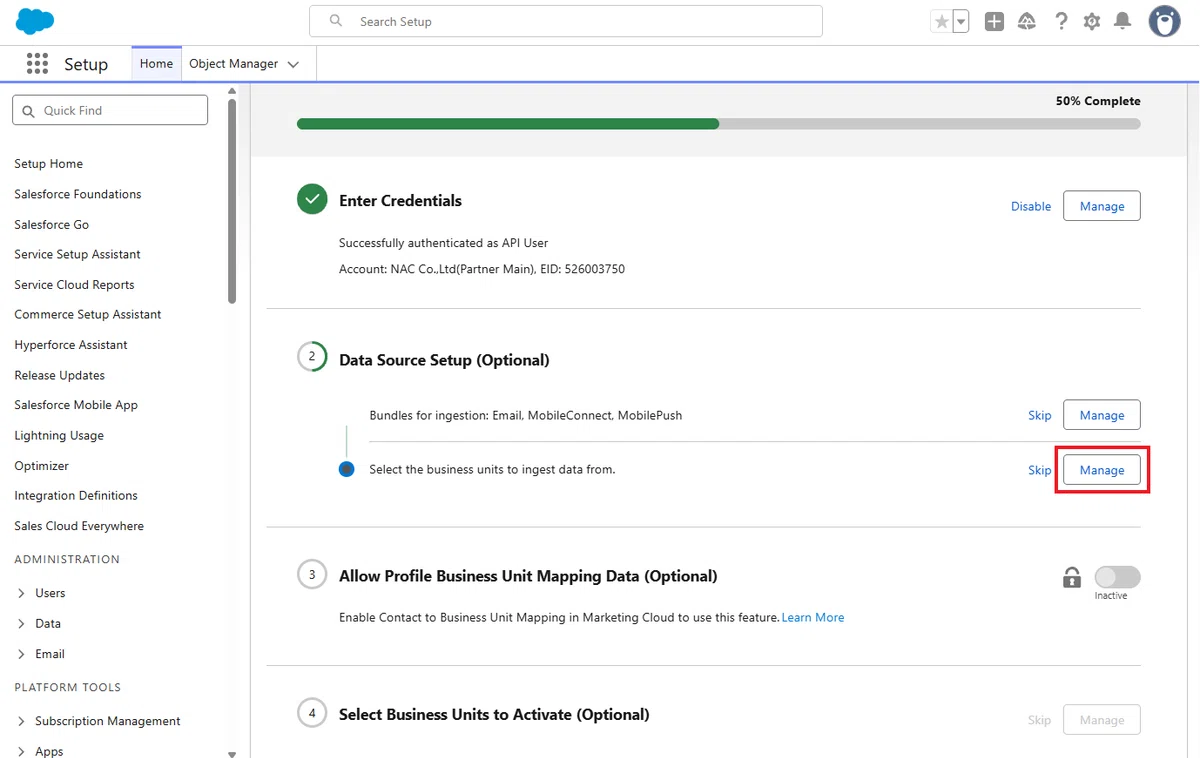Open the Help question mark icon

coord(1061,21)
